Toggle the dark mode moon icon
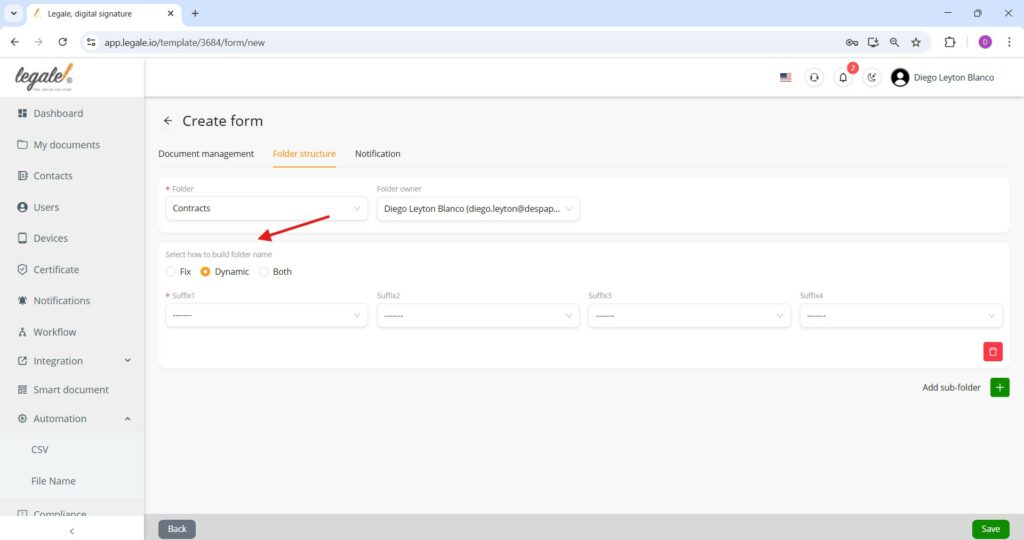1024x540 pixels. tap(872, 77)
